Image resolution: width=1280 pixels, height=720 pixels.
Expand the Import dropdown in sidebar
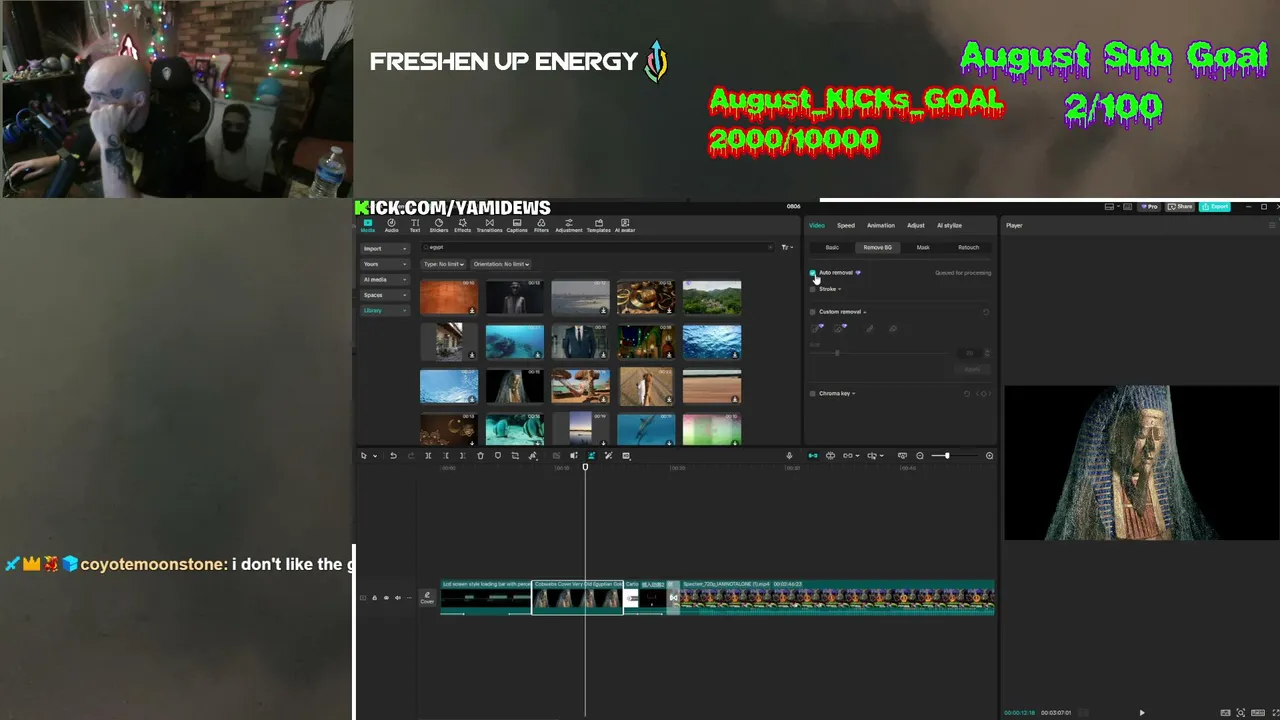click(x=385, y=249)
